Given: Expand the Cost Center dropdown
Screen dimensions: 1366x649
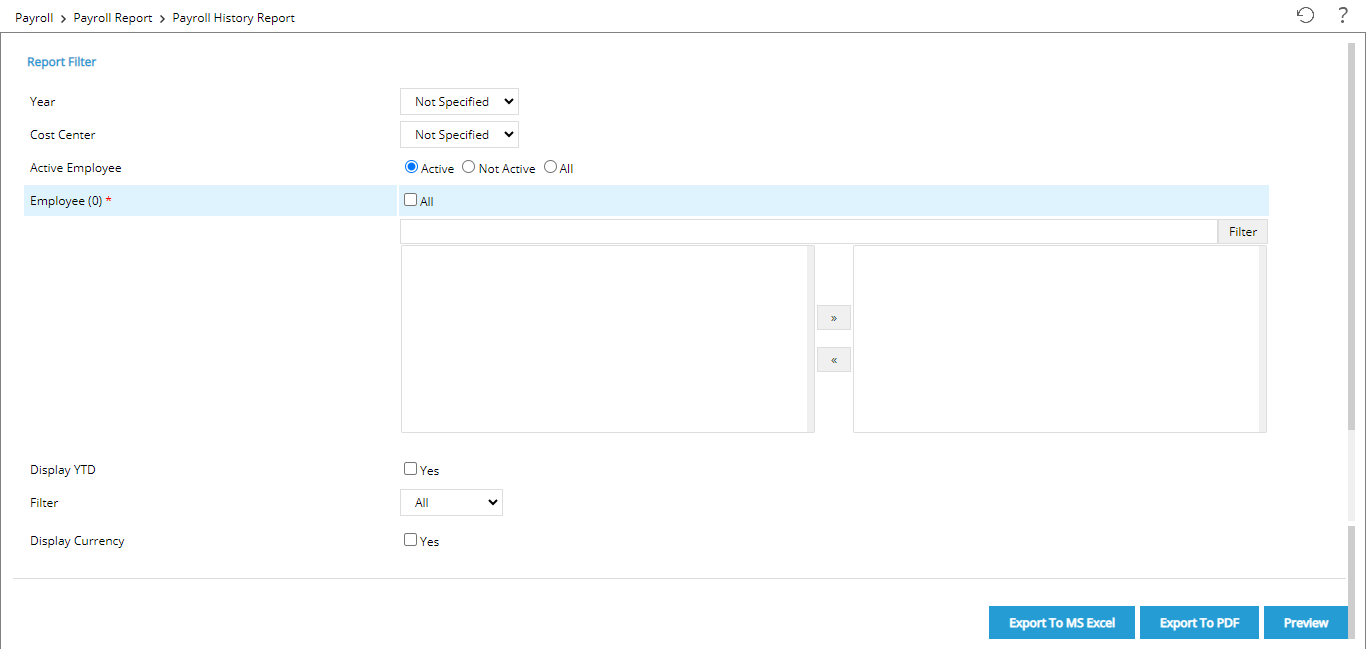Looking at the screenshot, I should 459,135.
